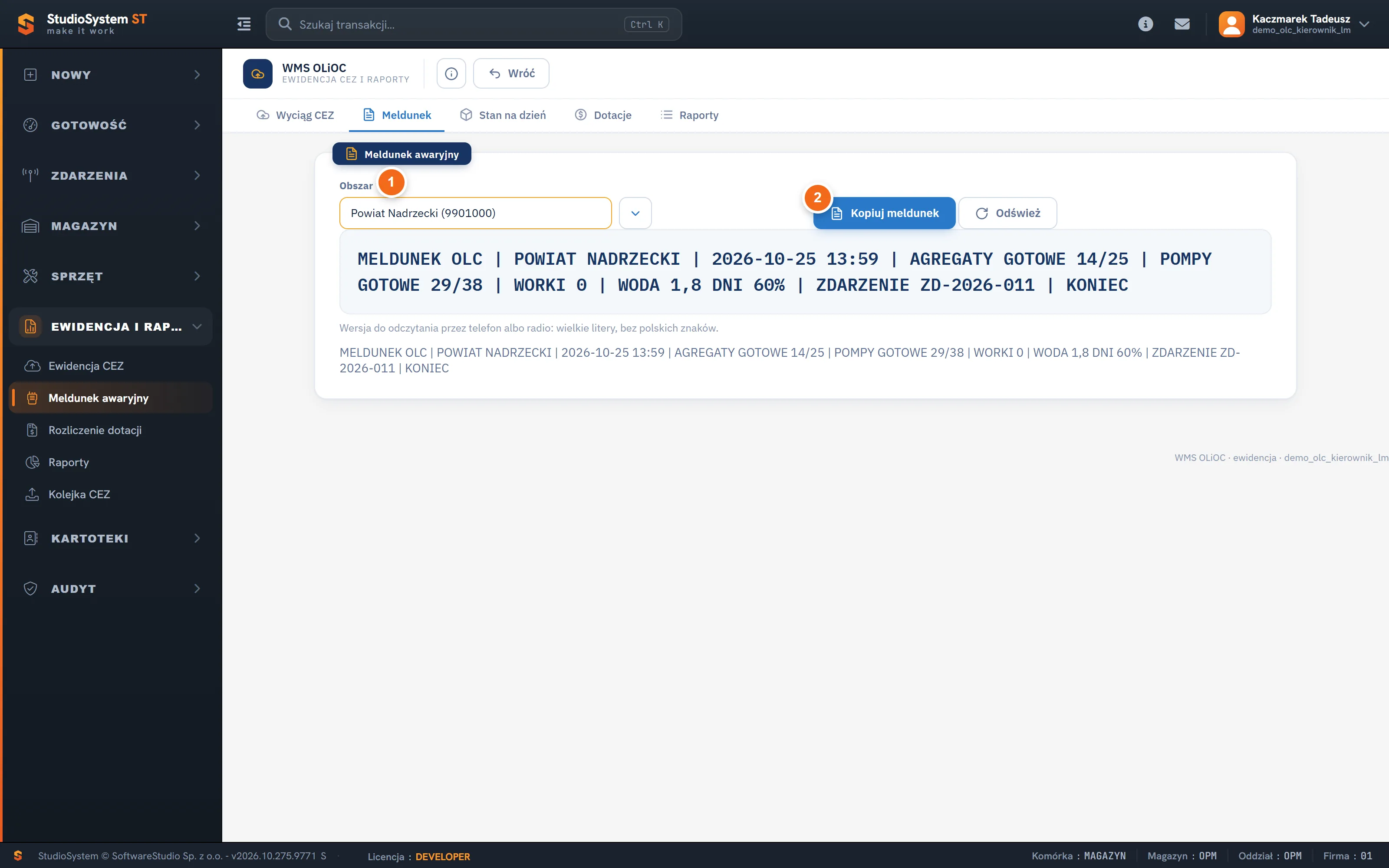Click the circled info button beside Wróć
Viewport: 1389px width, 868px height.
(x=451, y=73)
